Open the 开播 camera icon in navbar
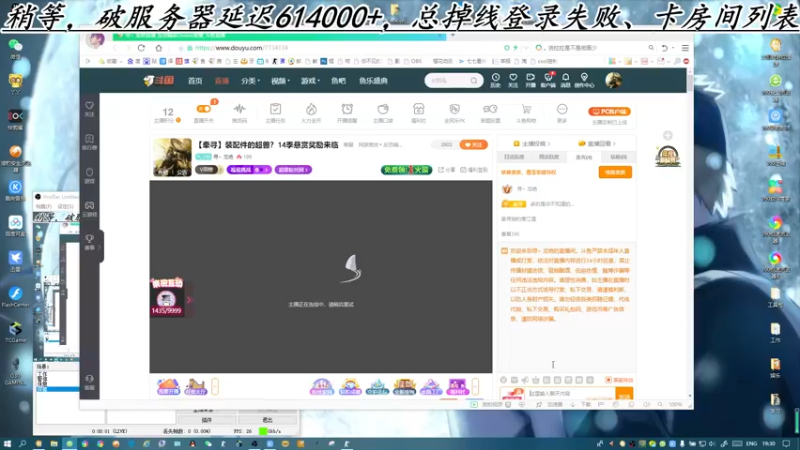The width and height of the screenshot is (800, 450). point(531,80)
